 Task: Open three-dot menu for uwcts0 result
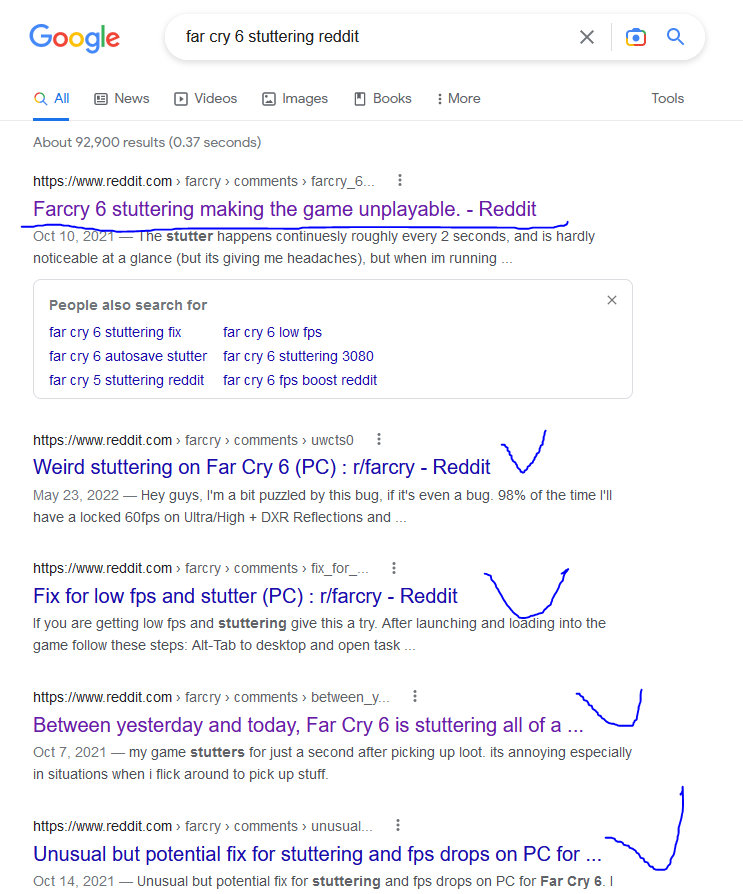pyautogui.click(x=379, y=439)
